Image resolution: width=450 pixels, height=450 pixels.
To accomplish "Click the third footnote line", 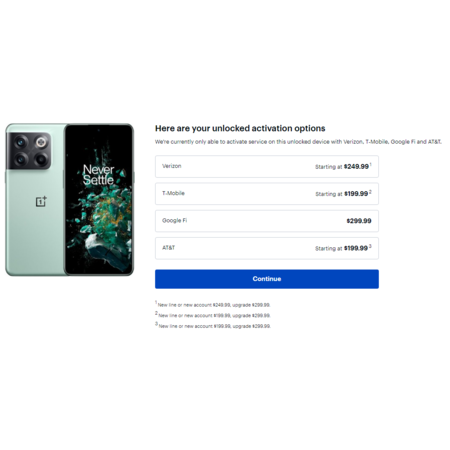I will point(213,326).
